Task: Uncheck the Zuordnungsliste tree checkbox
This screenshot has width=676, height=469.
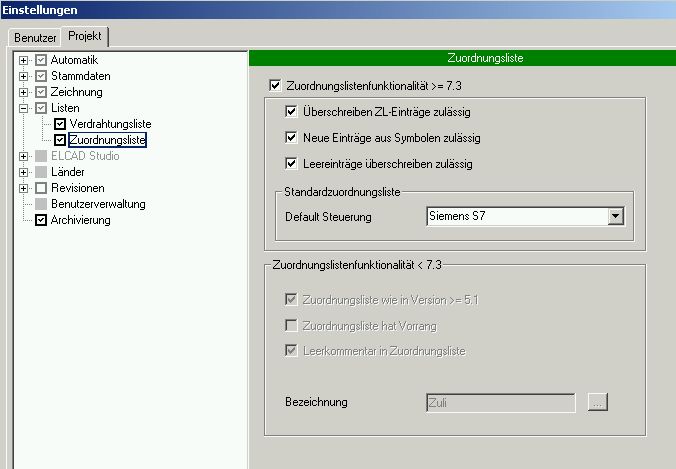Action: [60, 140]
